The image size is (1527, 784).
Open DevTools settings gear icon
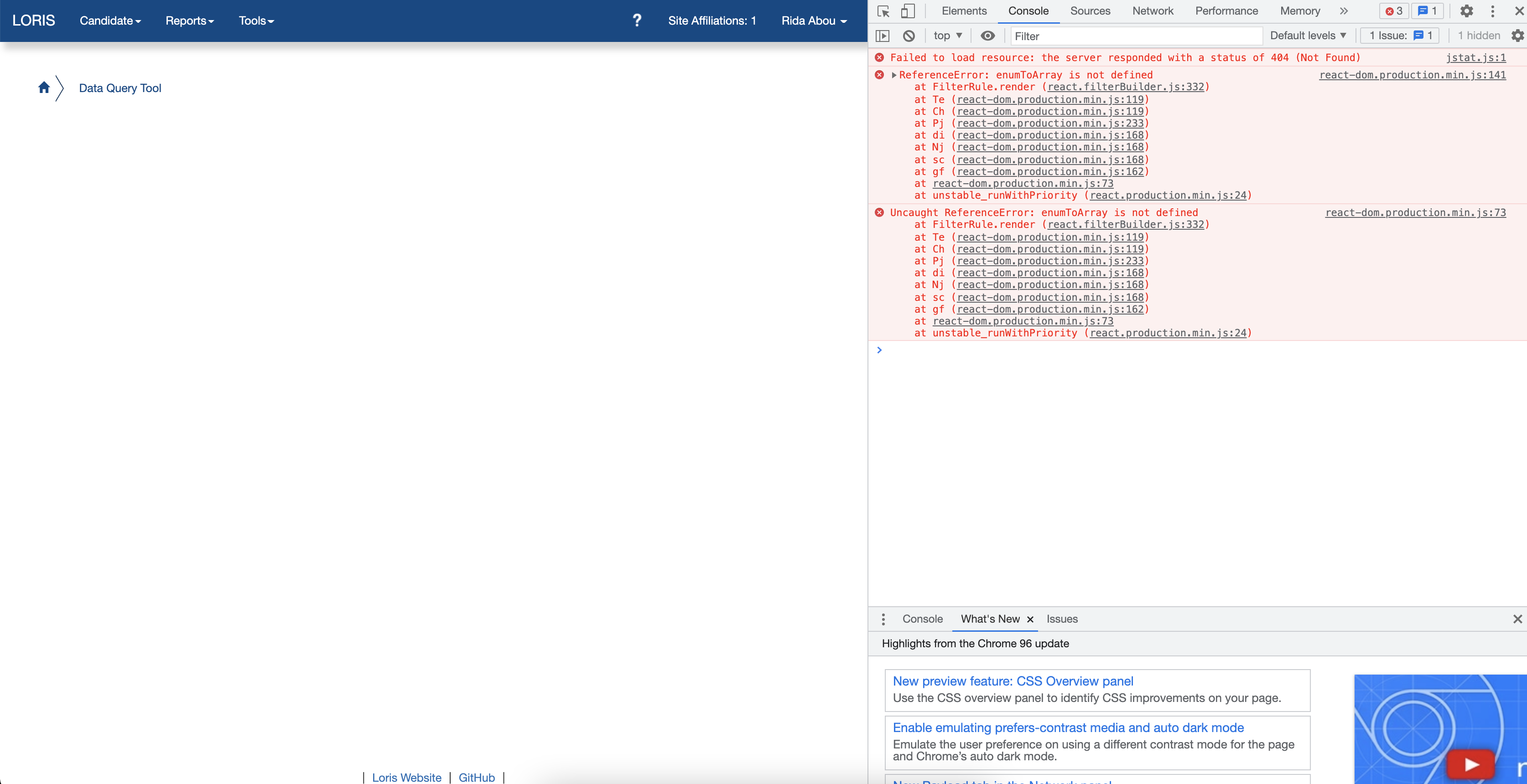click(x=1466, y=11)
